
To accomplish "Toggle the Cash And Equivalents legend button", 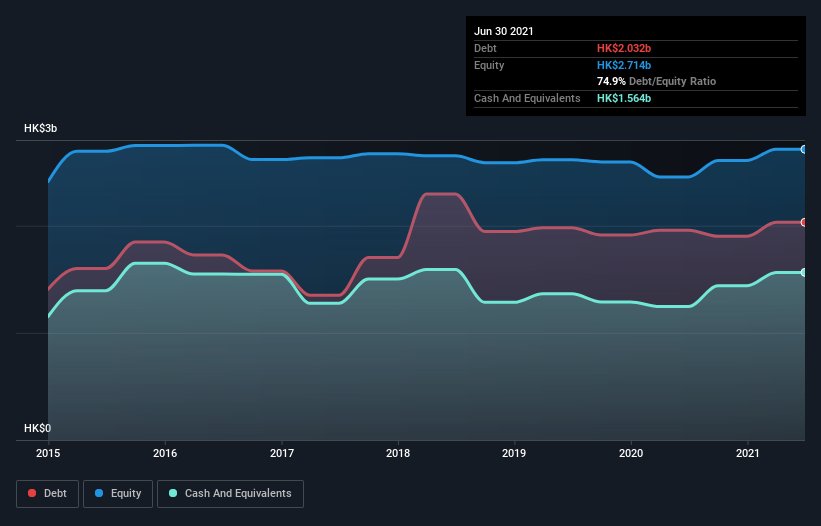I will [230, 494].
